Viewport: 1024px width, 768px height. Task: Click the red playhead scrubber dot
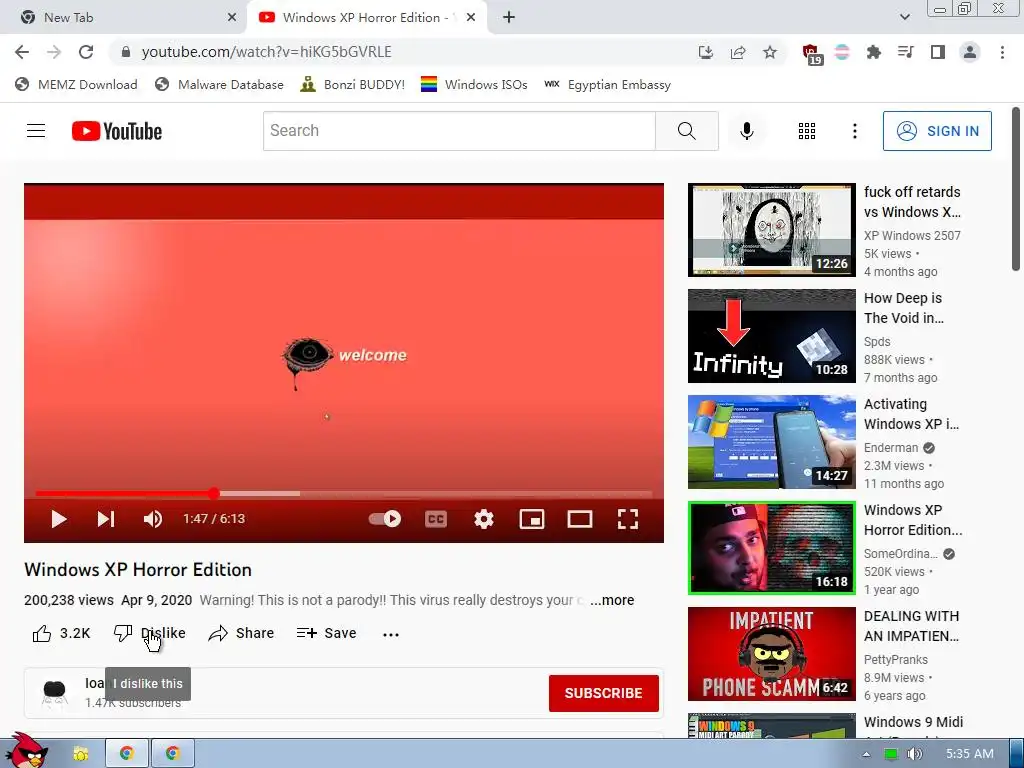214,494
